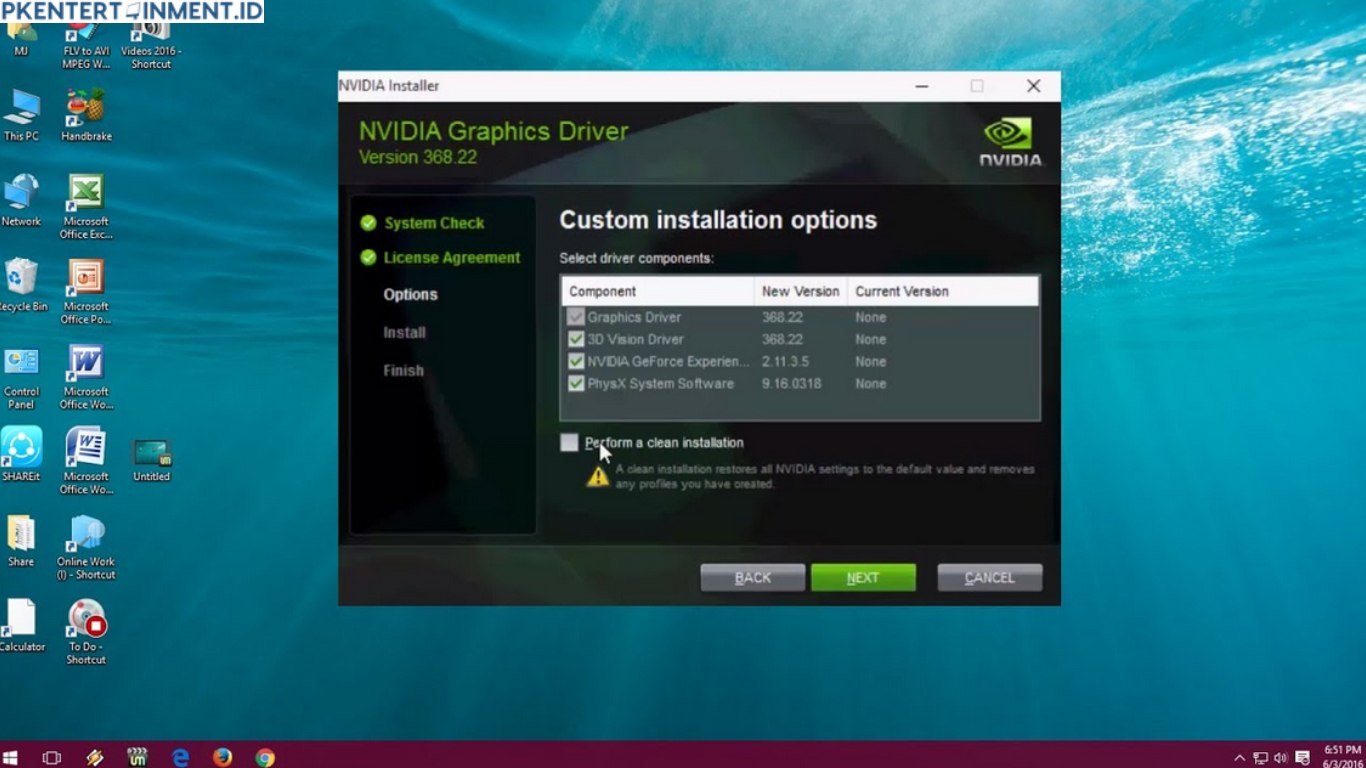Open the taskbar clock showing 6:51 PM
1366x768 pixels.
coord(1343,757)
